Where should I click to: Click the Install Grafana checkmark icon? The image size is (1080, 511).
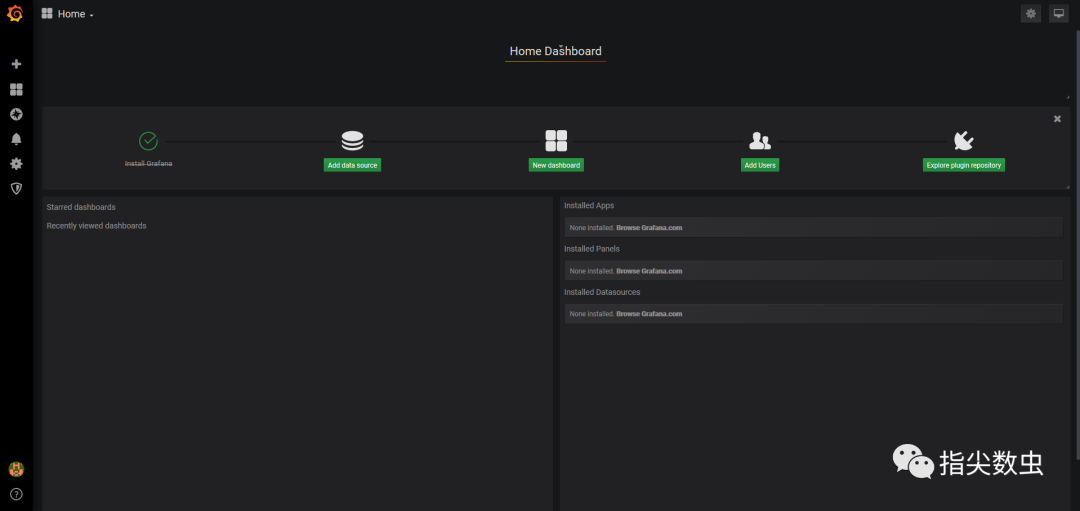point(148,141)
